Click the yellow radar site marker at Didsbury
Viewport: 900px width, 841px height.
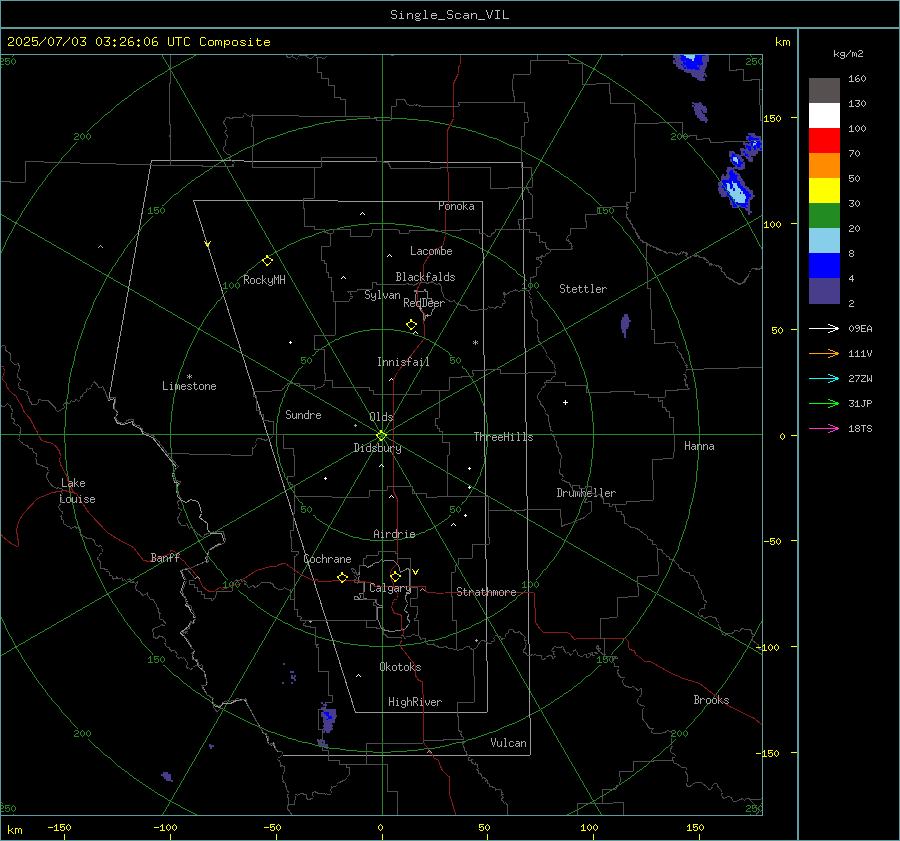(382, 436)
